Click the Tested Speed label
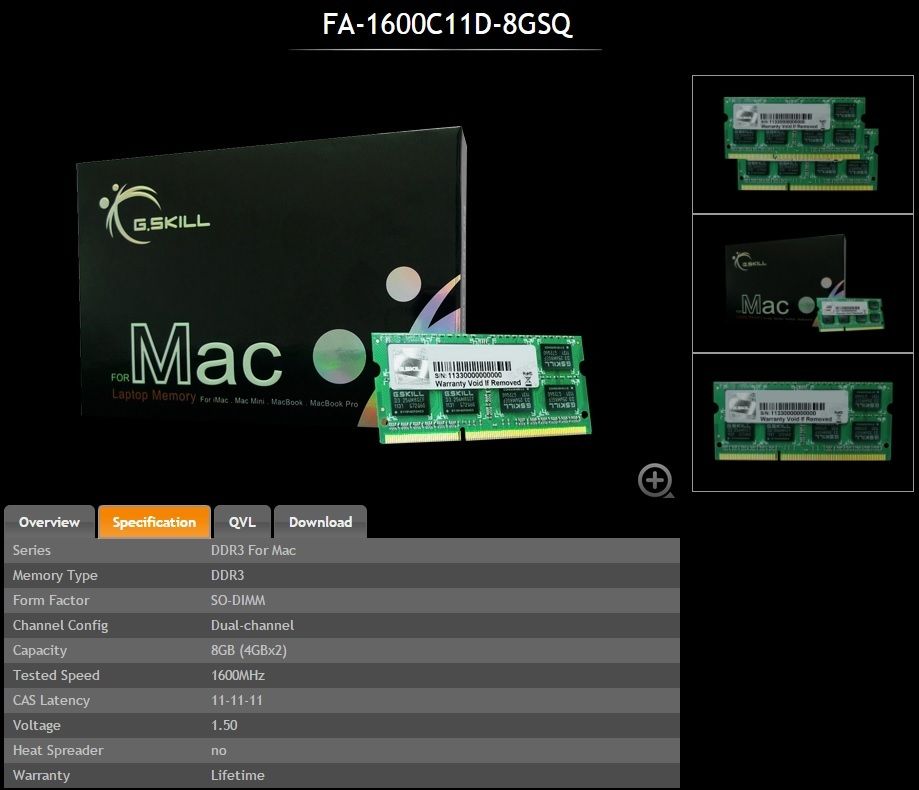Image resolution: width=919 pixels, height=790 pixels. (56, 676)
